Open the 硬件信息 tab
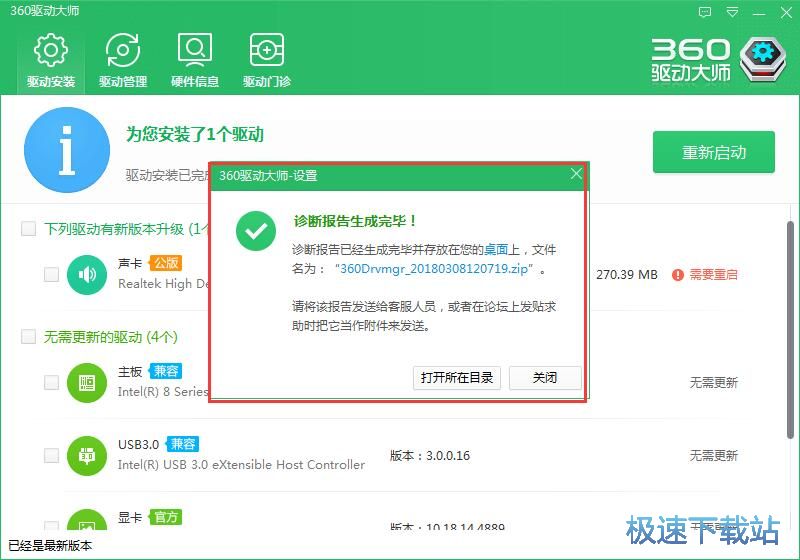 point(195,60)
